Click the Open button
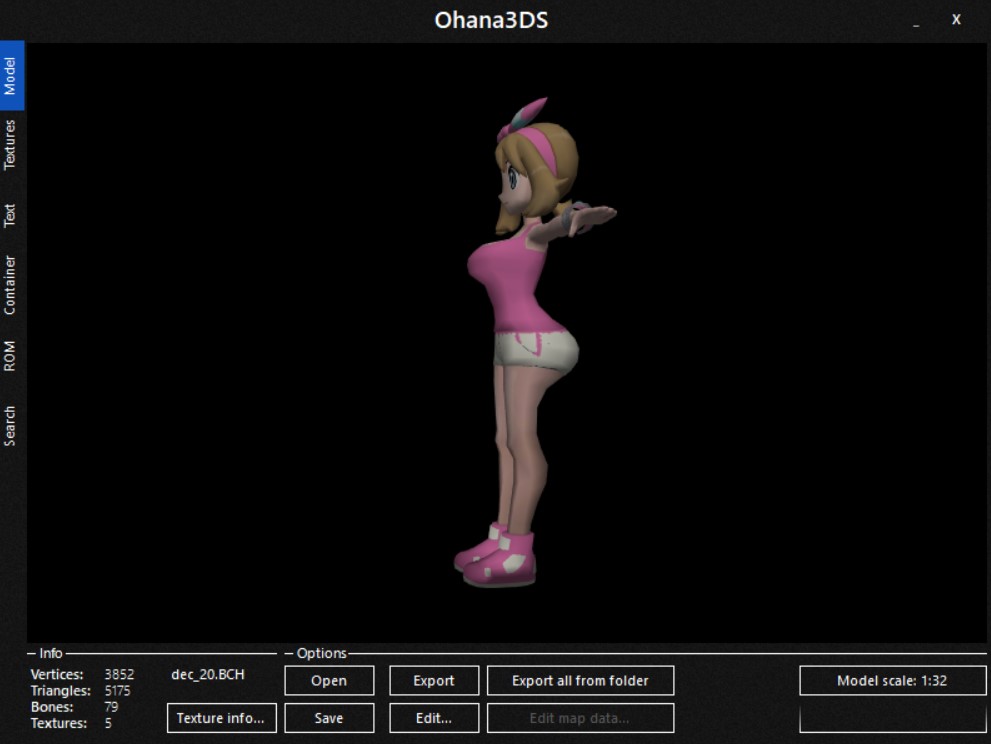The image size is (991, 744). pyautogui.click(x=329, y=681)
